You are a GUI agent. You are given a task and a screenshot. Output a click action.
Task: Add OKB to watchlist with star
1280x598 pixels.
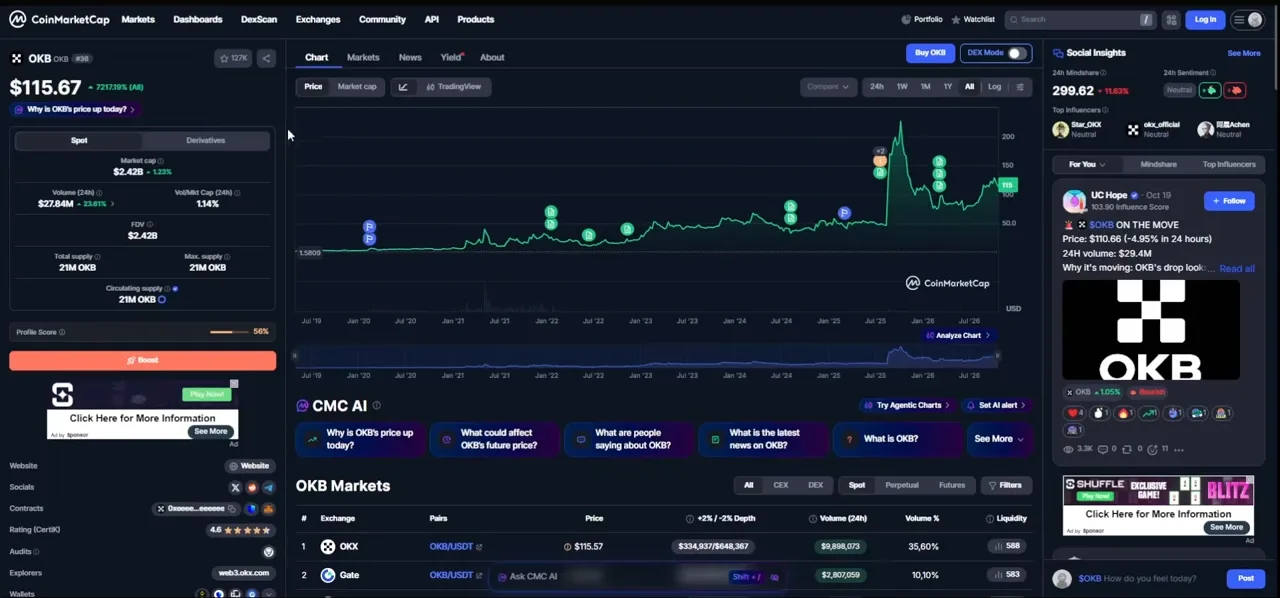[x=233, y=59]
